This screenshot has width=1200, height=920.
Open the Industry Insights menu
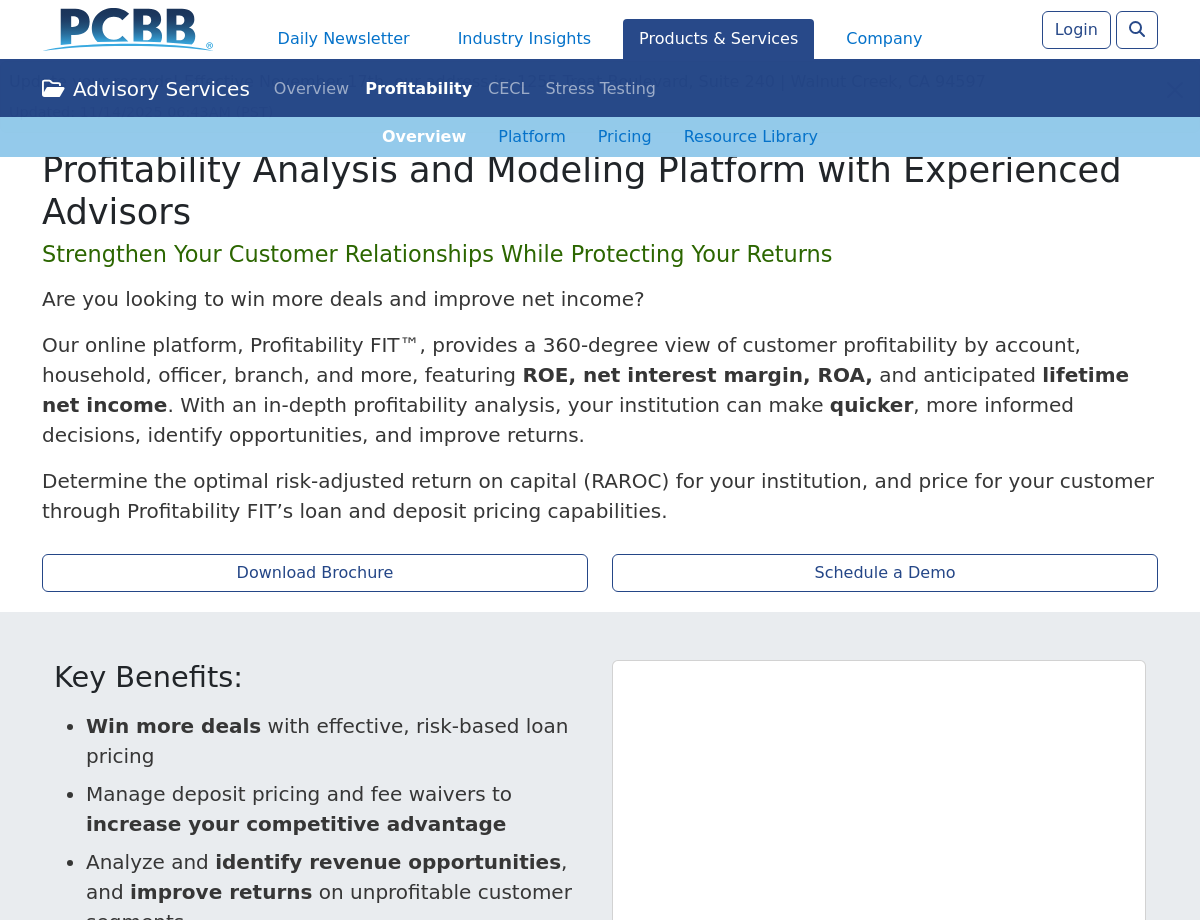[524, 39]
